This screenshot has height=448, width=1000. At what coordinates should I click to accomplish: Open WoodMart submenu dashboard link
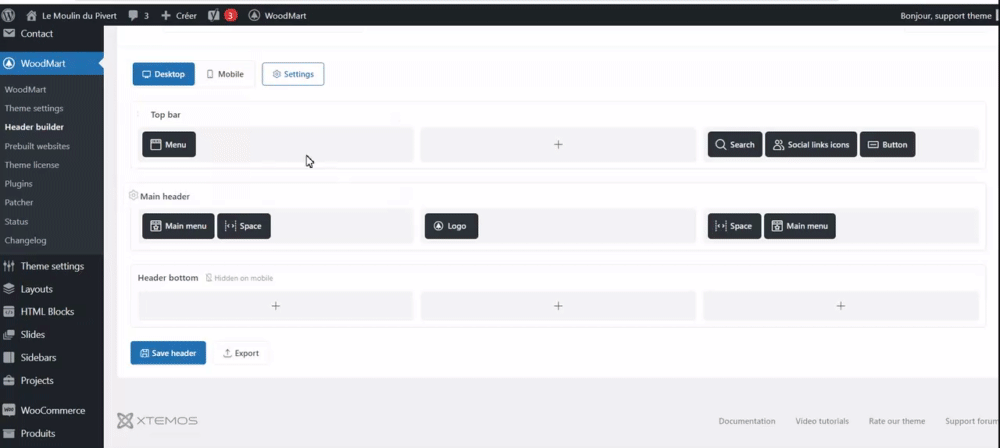tap(26, 90)
